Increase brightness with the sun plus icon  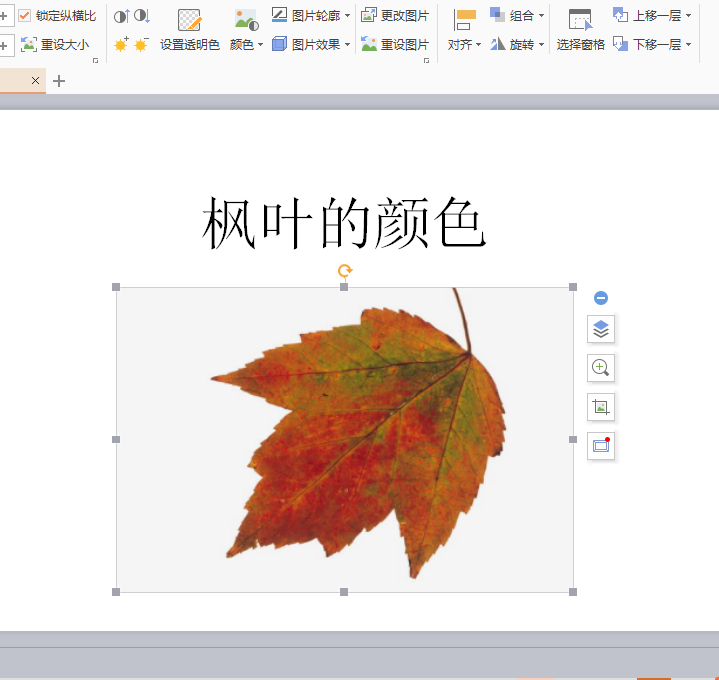coord(122,44)
